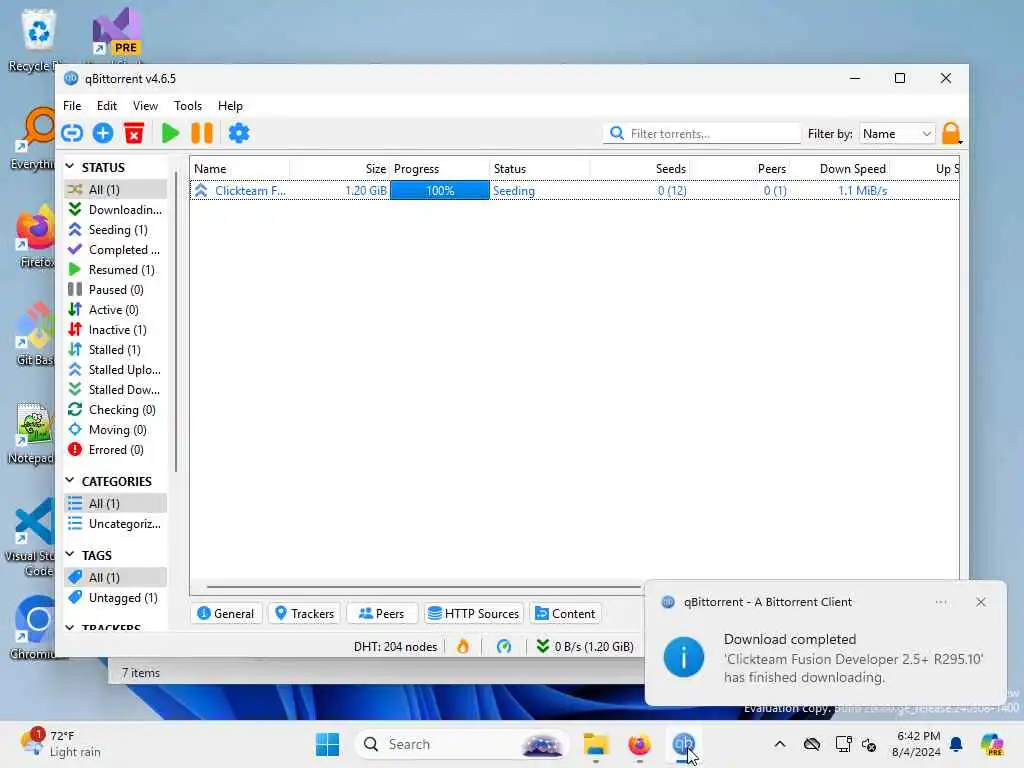Click the orange lock UI icon

[x=951, y=133]
